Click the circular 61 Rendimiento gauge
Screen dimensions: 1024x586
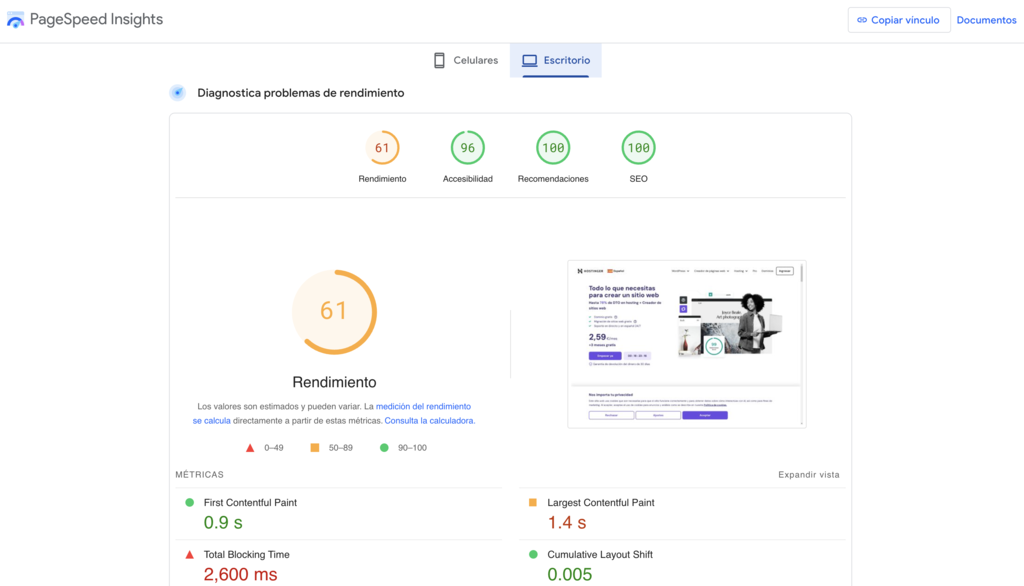click(335, 311)
